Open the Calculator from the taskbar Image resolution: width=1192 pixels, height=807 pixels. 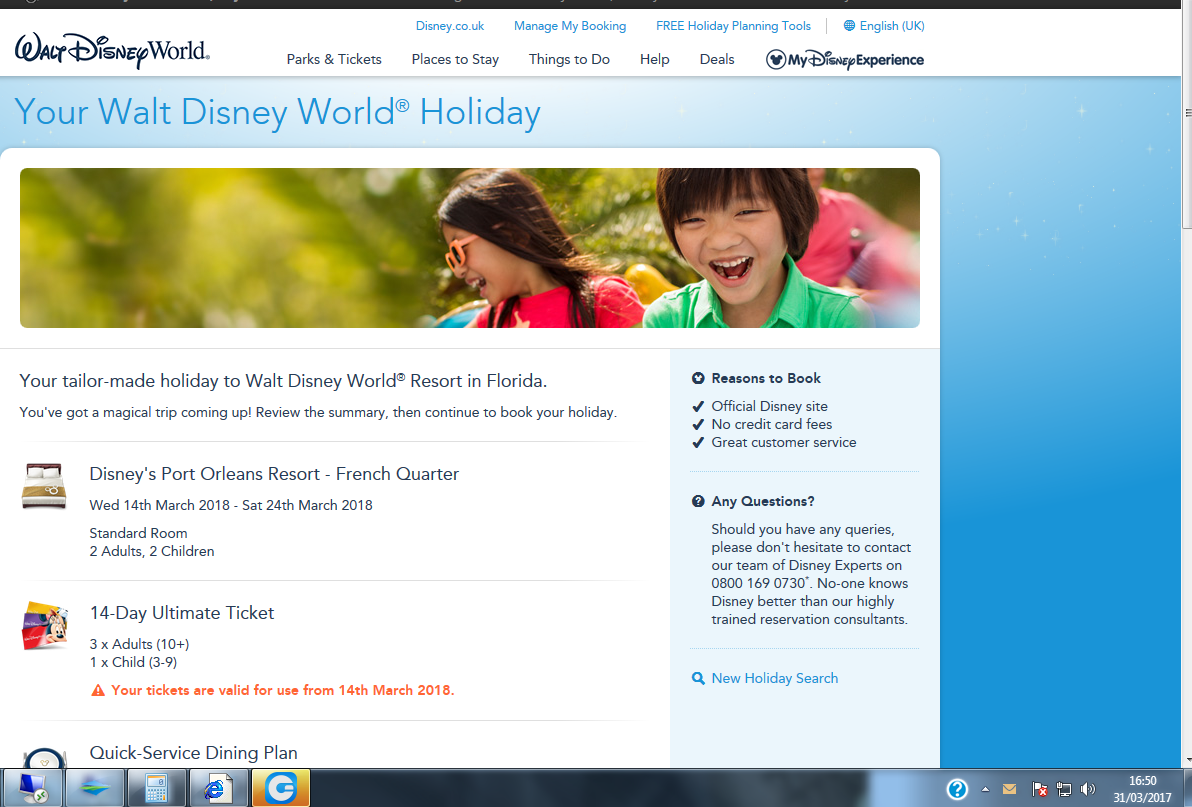(x=157, y=788)
